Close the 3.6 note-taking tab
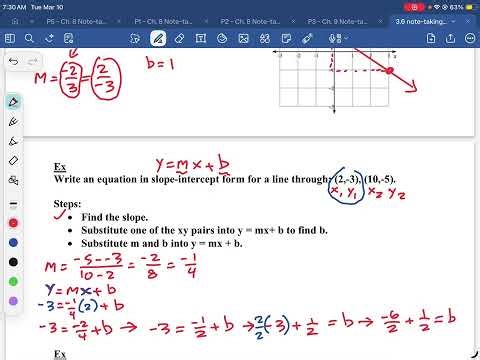480x360 pixels. [468, 21]
